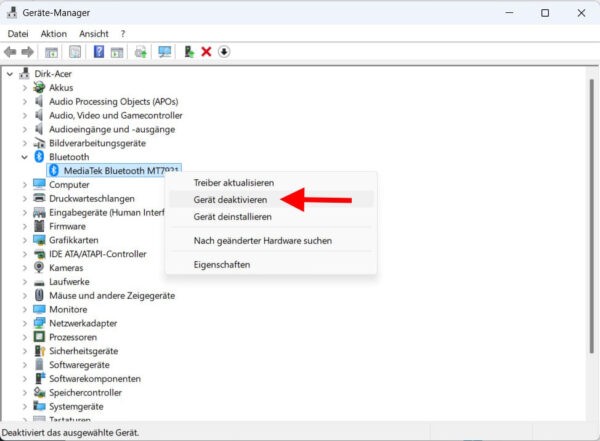Expand Audio Processing Objects (APOs)
The height and width of the screenshot is (441, 600).
click(x=24, y=101)
